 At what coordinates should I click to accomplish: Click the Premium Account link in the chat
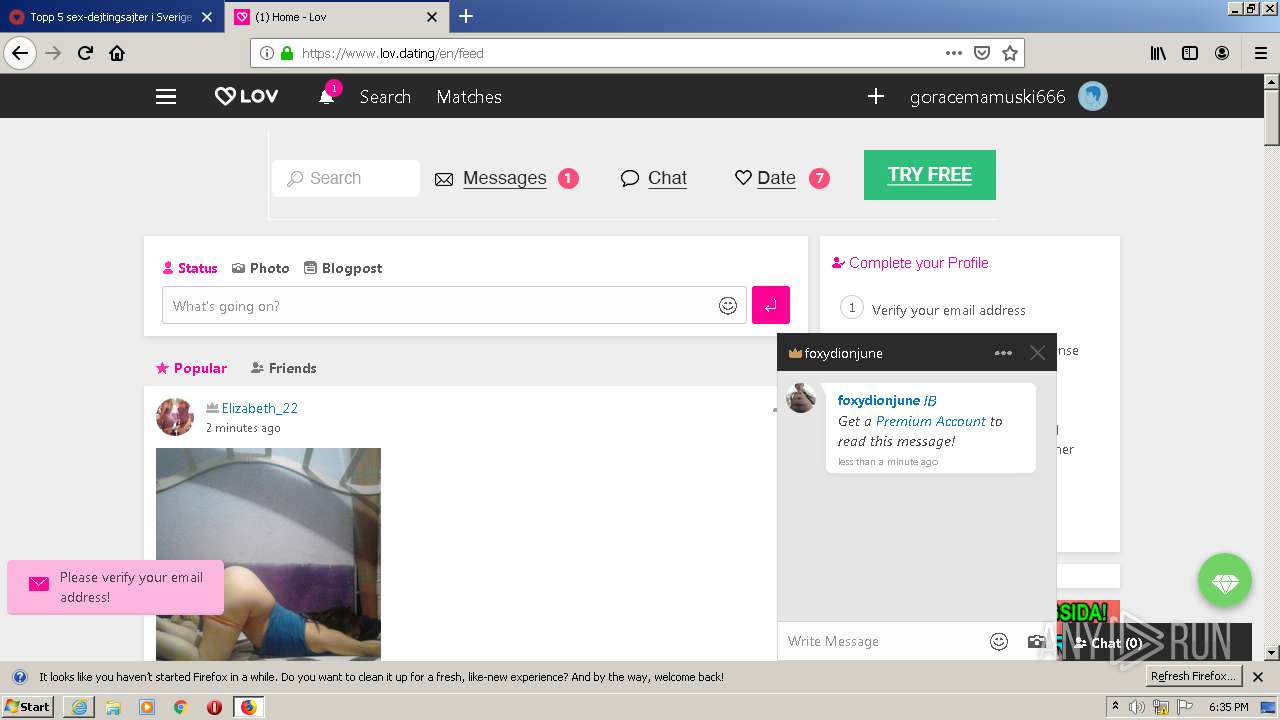[x=931, y=421]
